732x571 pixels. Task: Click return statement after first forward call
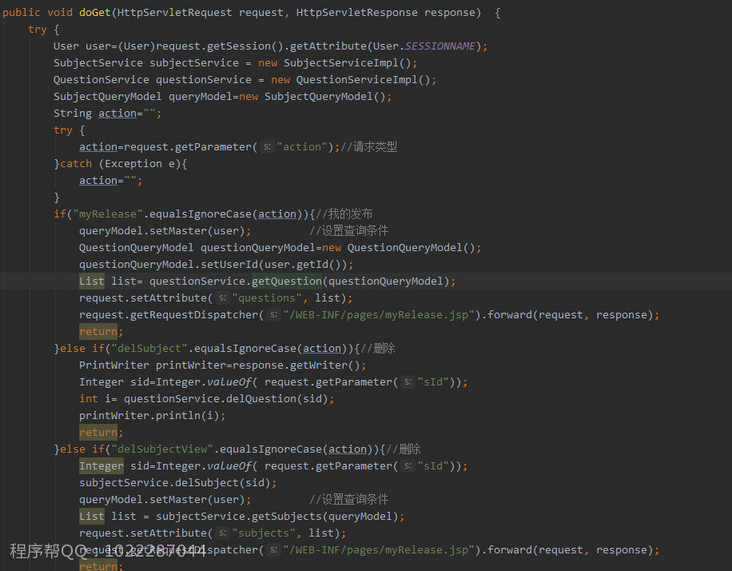(x=101, y=332)
